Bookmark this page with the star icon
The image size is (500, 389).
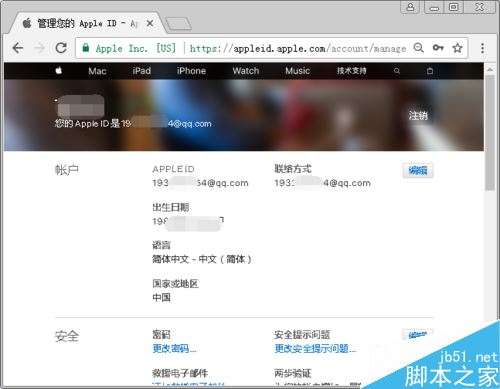(x=457, y=48)
